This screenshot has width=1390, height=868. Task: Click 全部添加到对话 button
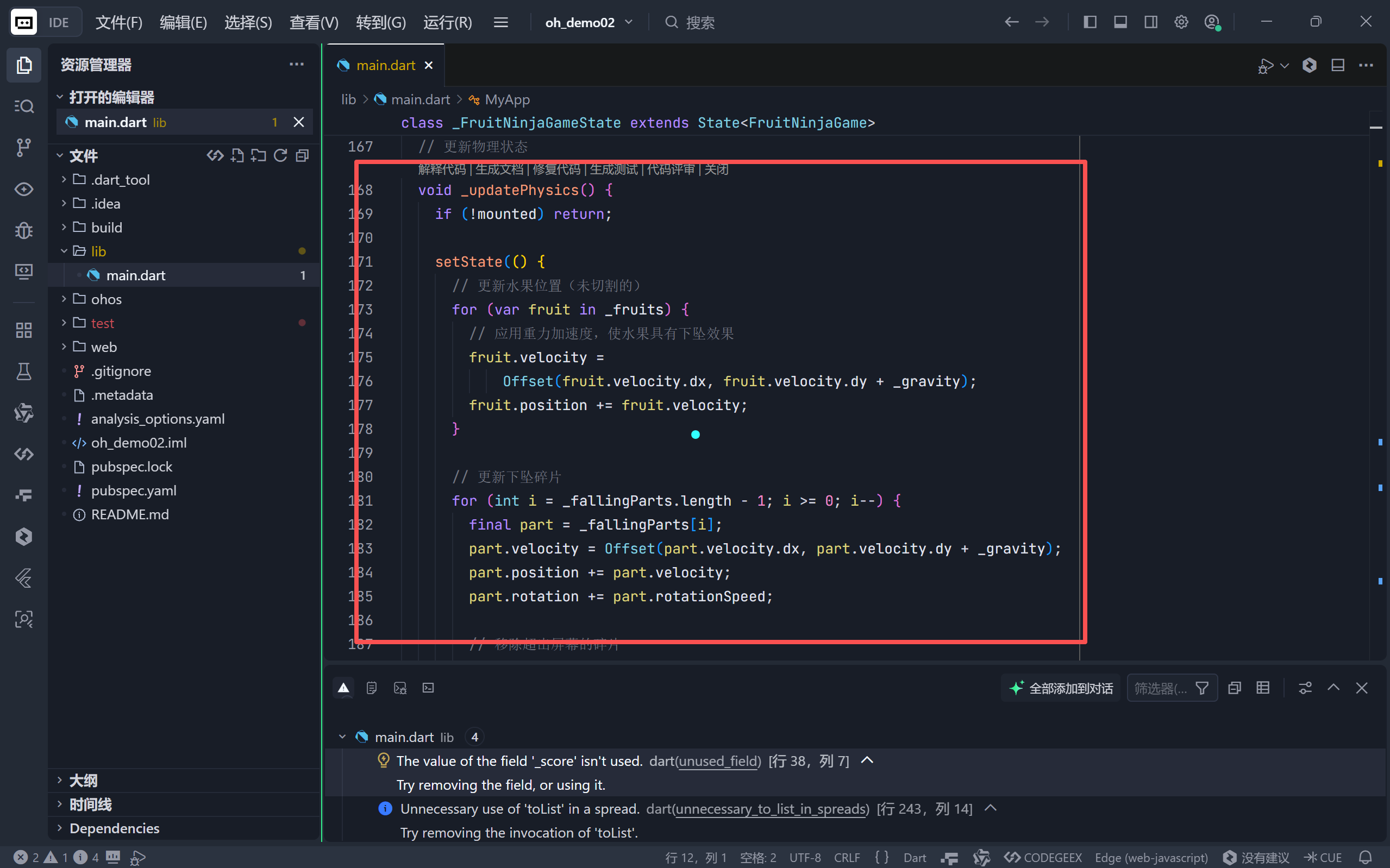tap(1061, 688)
